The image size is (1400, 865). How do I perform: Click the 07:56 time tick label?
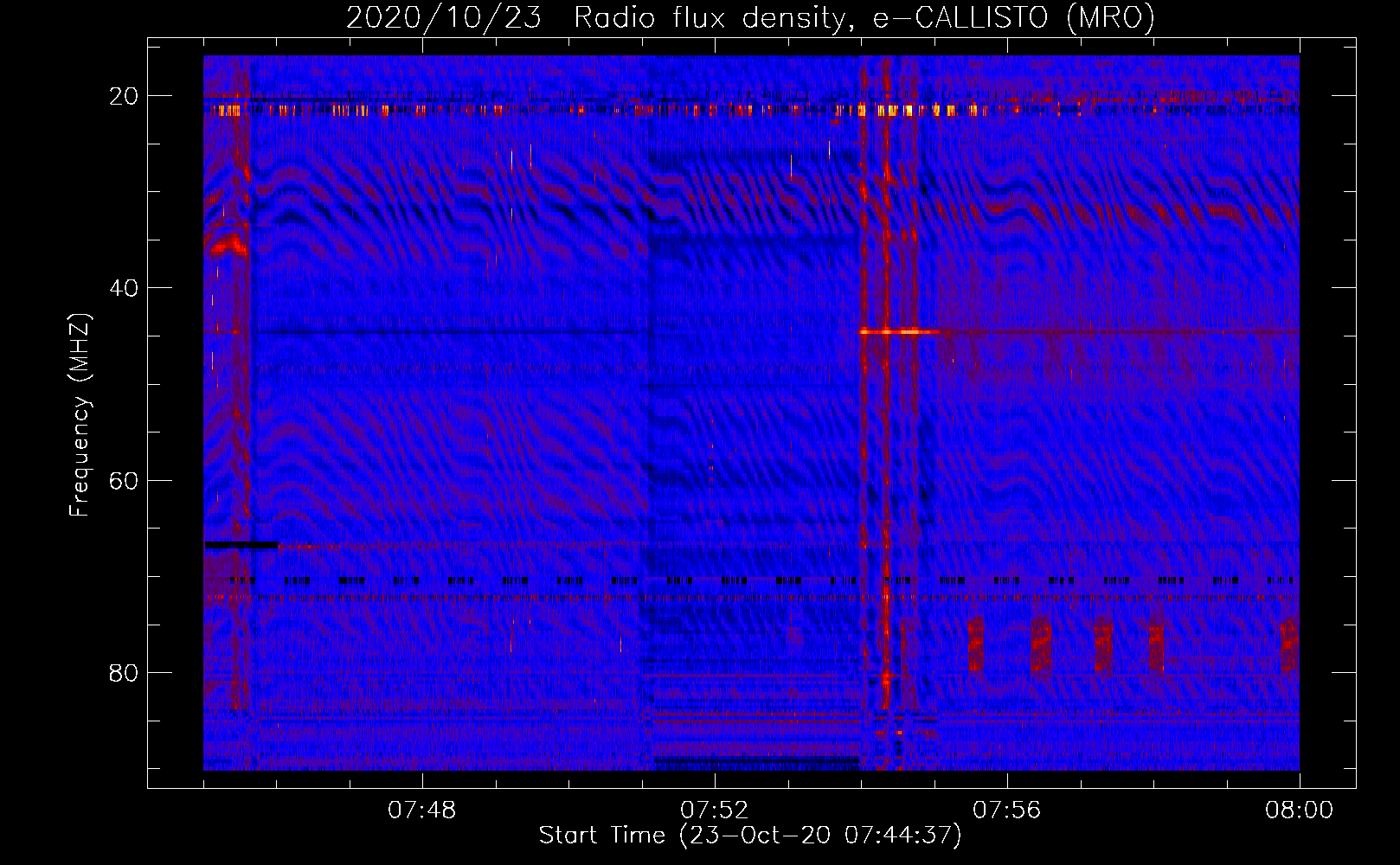[x=1006, y=811]
